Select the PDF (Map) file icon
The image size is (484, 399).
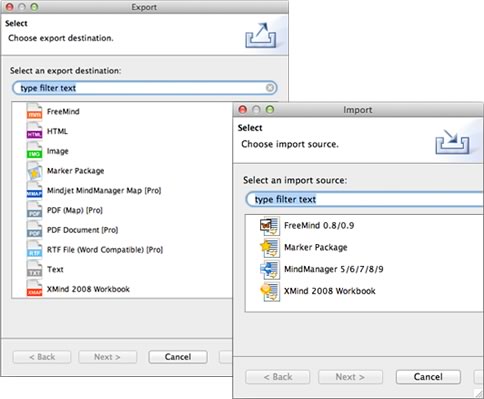click(34, 210)
